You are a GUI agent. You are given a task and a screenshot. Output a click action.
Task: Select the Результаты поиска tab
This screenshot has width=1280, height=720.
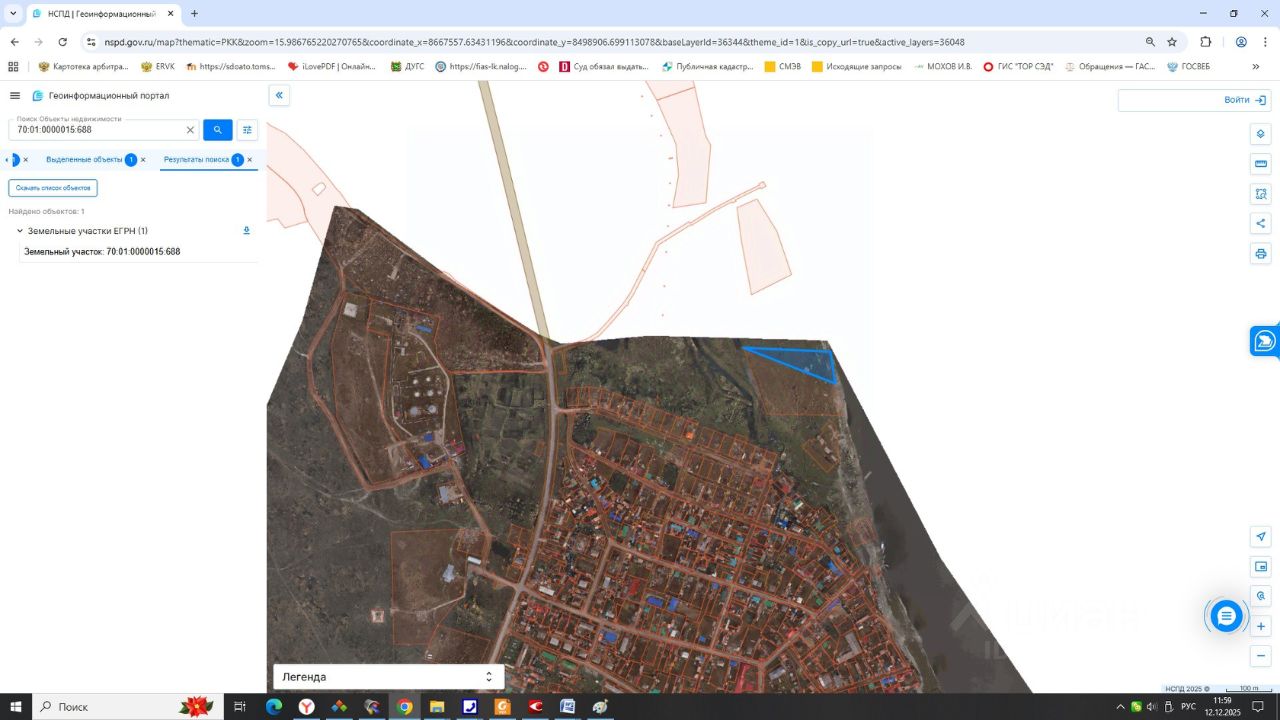pyautogui.click(x=197, y=160)
